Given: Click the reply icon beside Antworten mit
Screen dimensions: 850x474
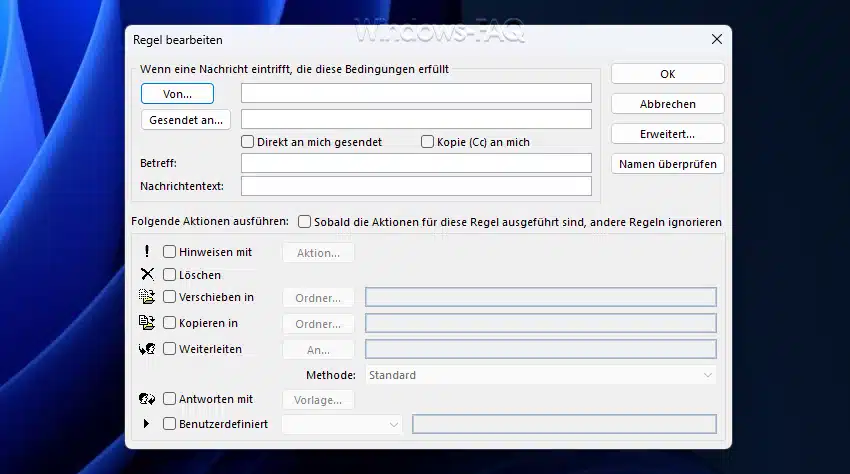Looking at the screenshot, I should pos(147,399).
